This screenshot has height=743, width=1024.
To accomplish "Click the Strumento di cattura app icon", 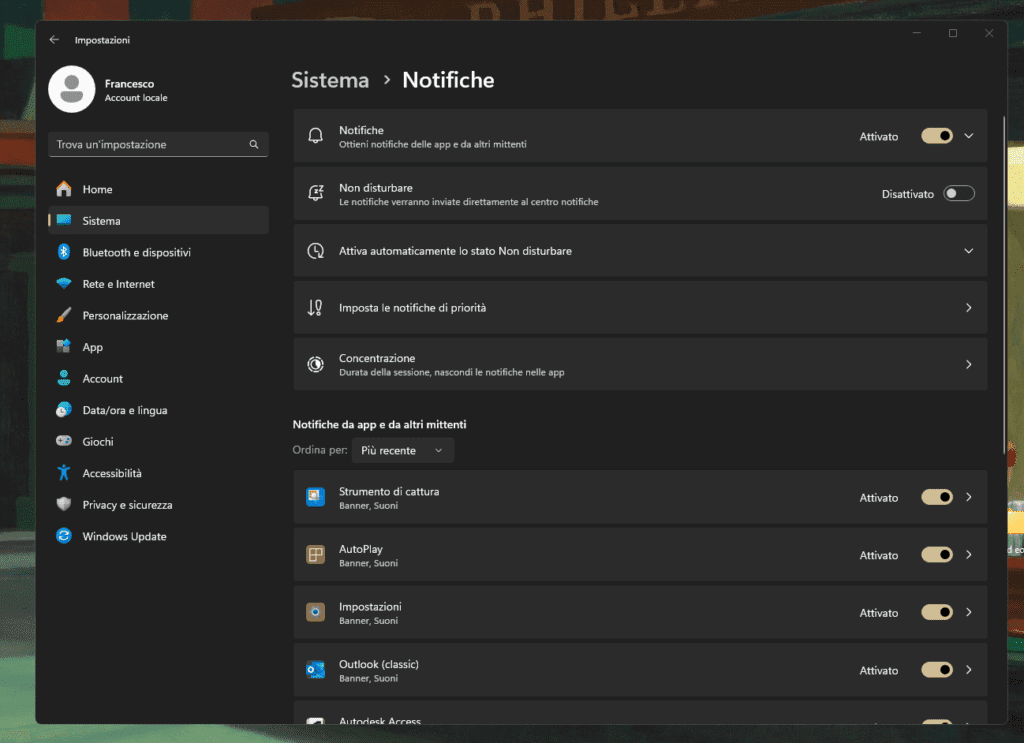I will pos(315,497).
